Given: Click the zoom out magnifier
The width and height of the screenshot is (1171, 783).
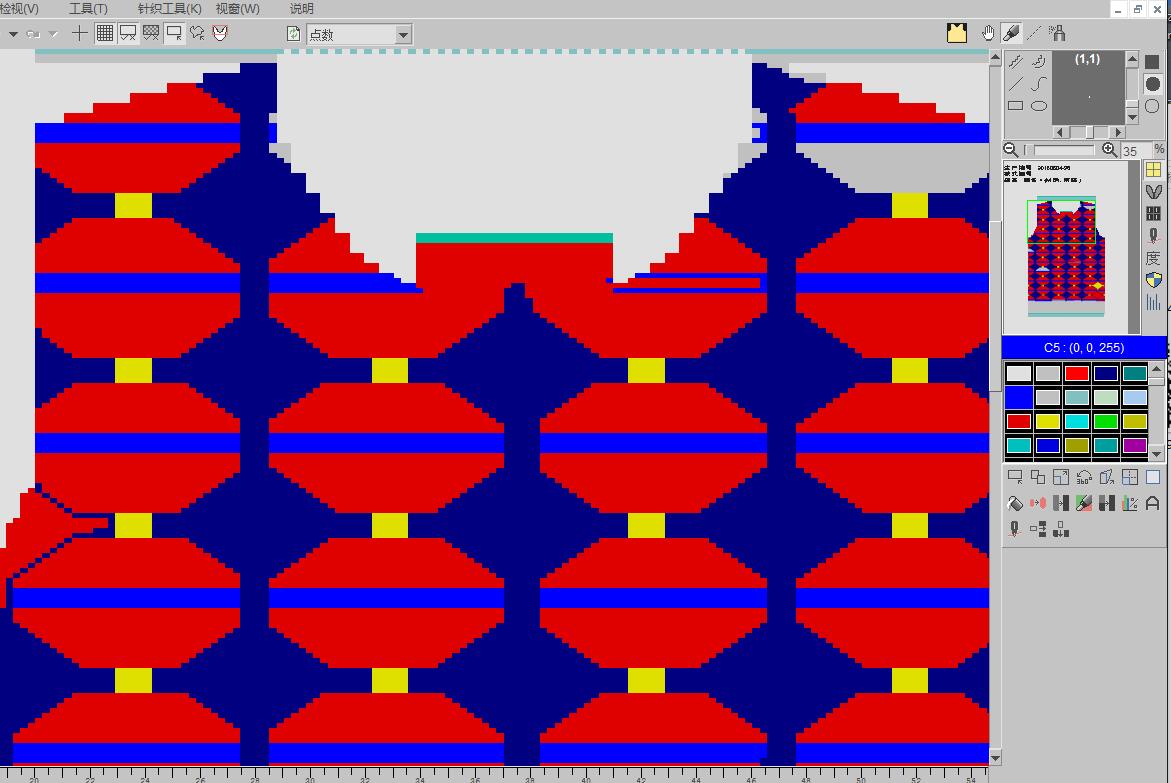Looking at the screenshot, I should click(1011, 150).
